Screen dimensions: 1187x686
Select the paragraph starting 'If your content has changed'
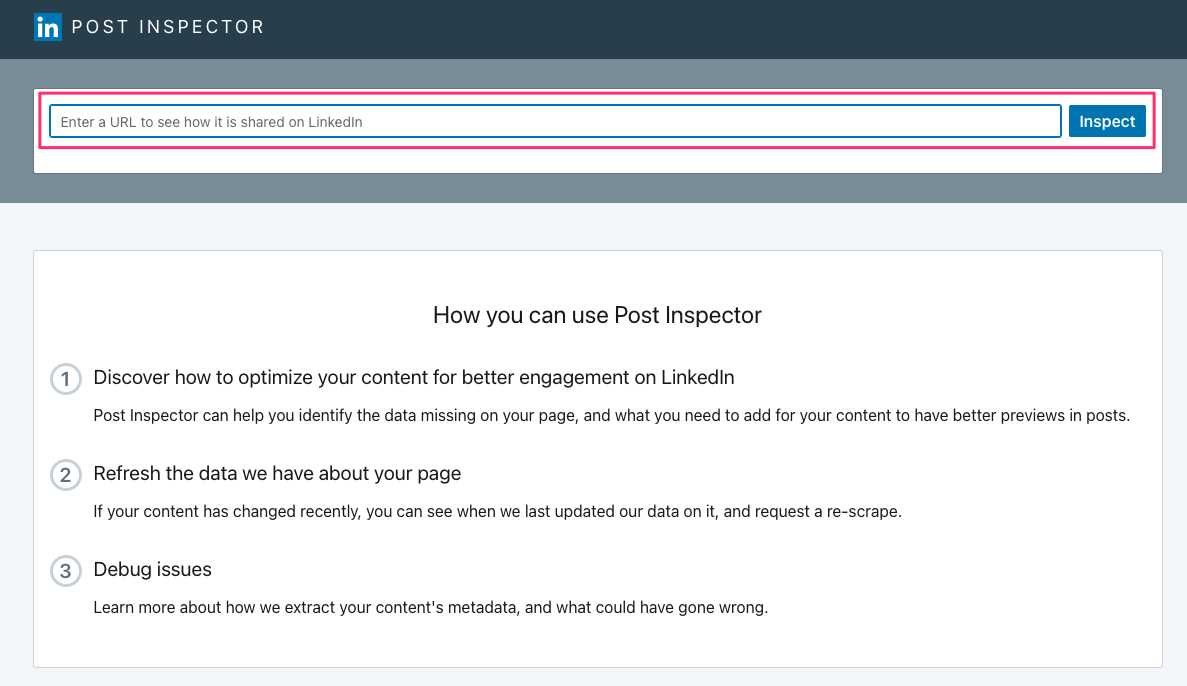[497, 512]
